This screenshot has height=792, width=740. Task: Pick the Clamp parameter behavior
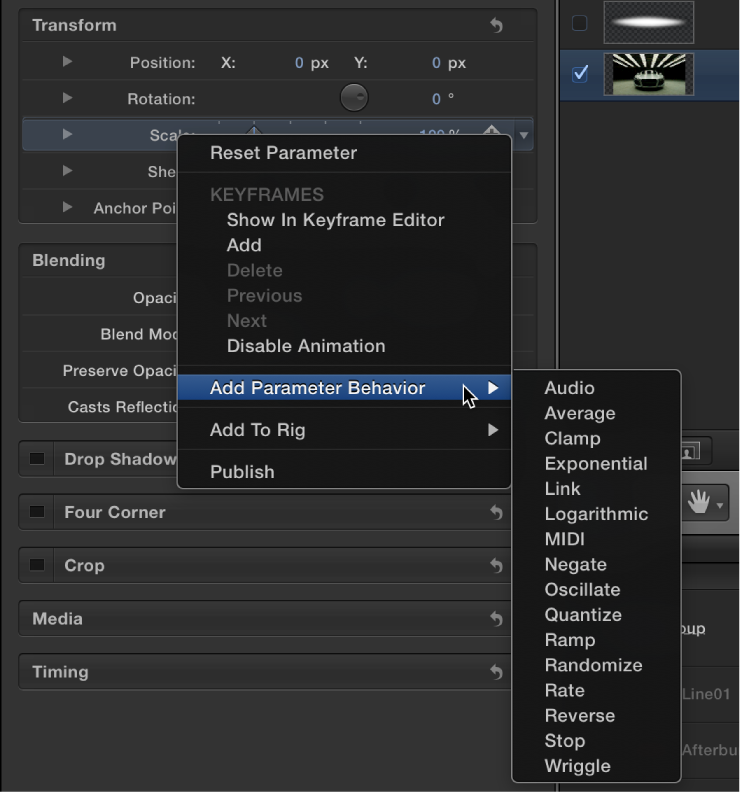coord(596,438)
